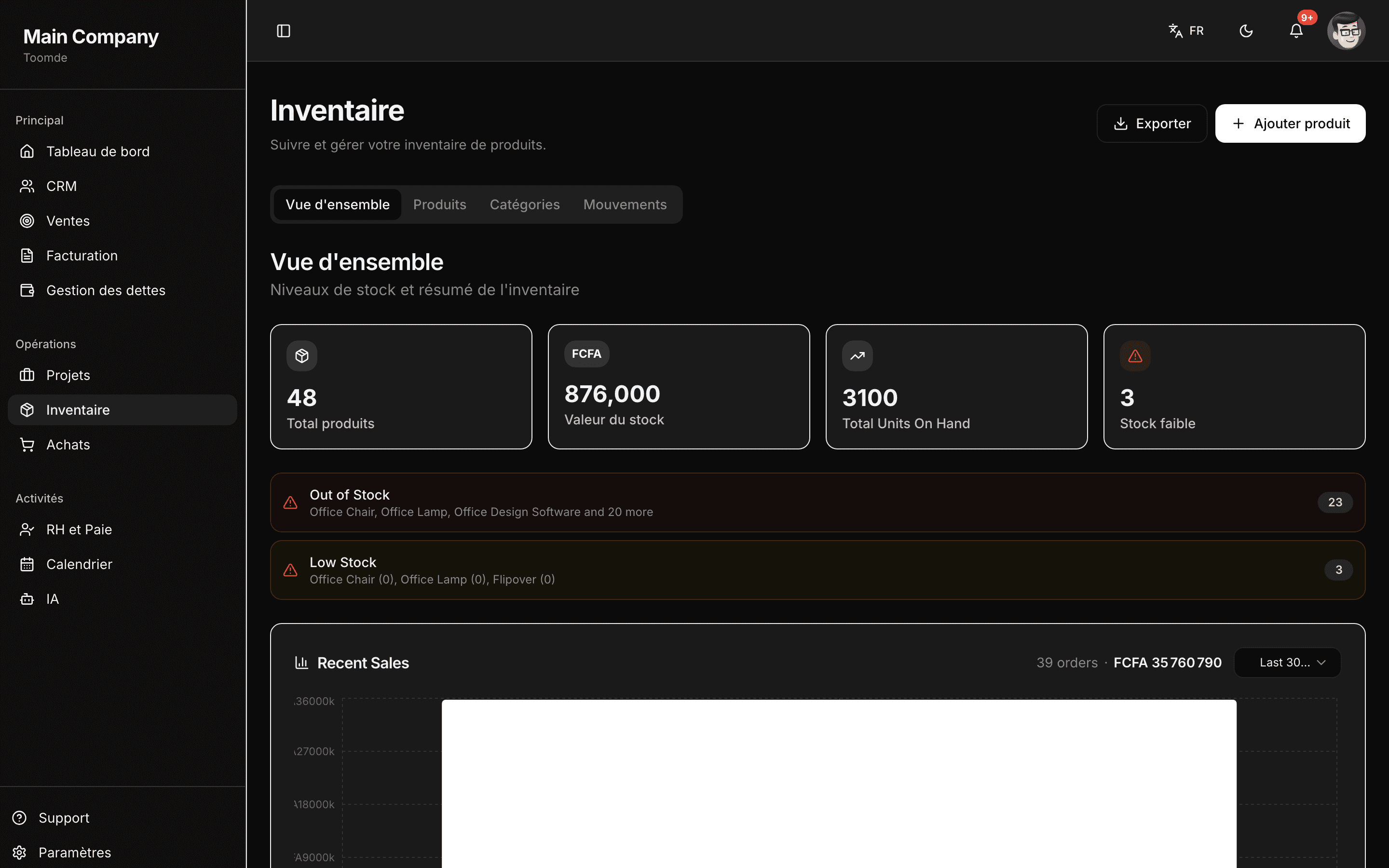Viewport: 1389px width, 868px height.
Task: Click the 3100 Total Units On Hand value
Action: point(870,398)
